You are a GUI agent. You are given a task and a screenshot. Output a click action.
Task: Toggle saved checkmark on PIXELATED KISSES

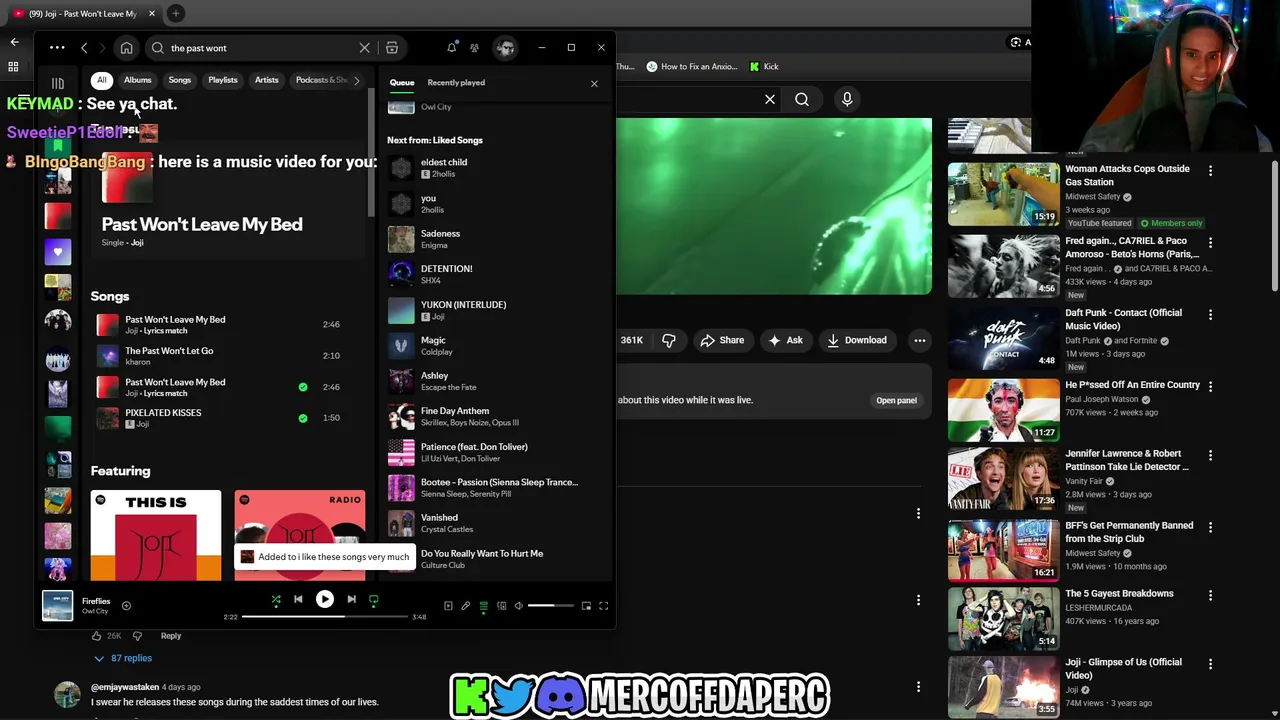(303, 417)
